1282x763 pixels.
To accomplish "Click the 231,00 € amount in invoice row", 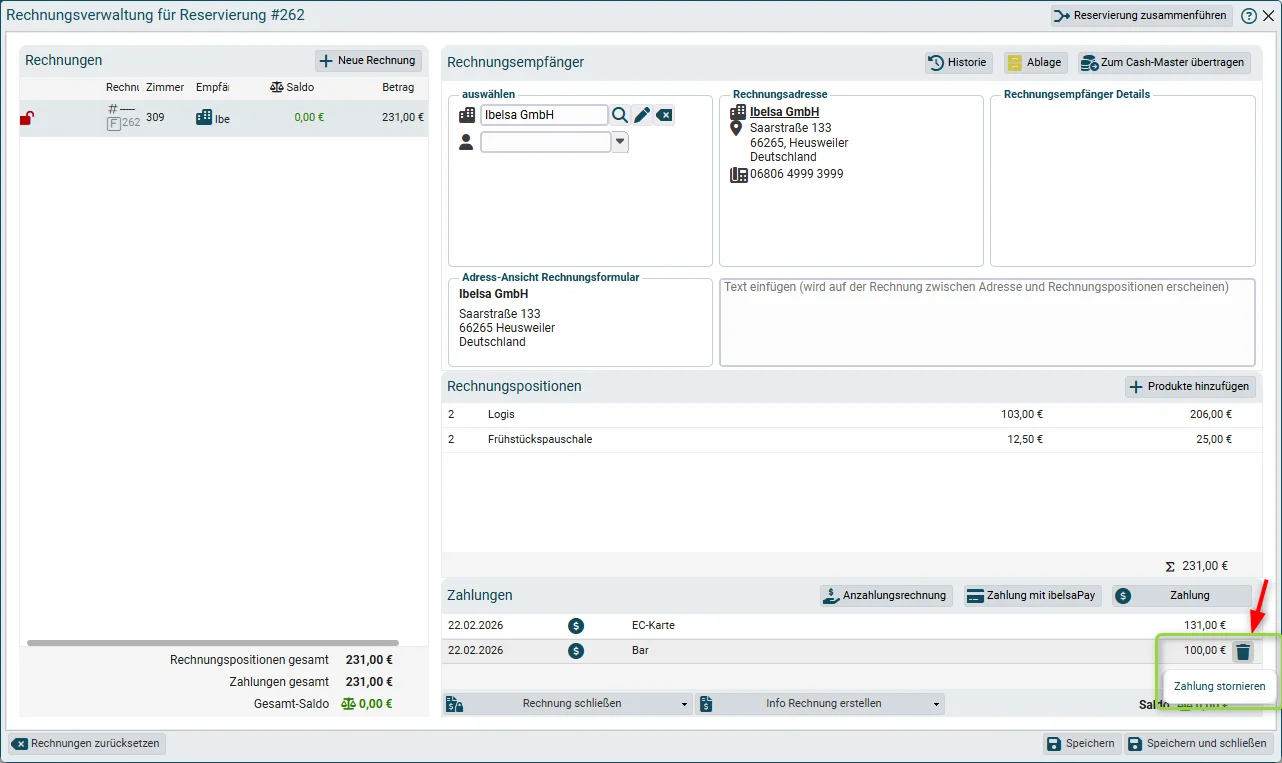I will pyautogui.click(x=403, y=118).
